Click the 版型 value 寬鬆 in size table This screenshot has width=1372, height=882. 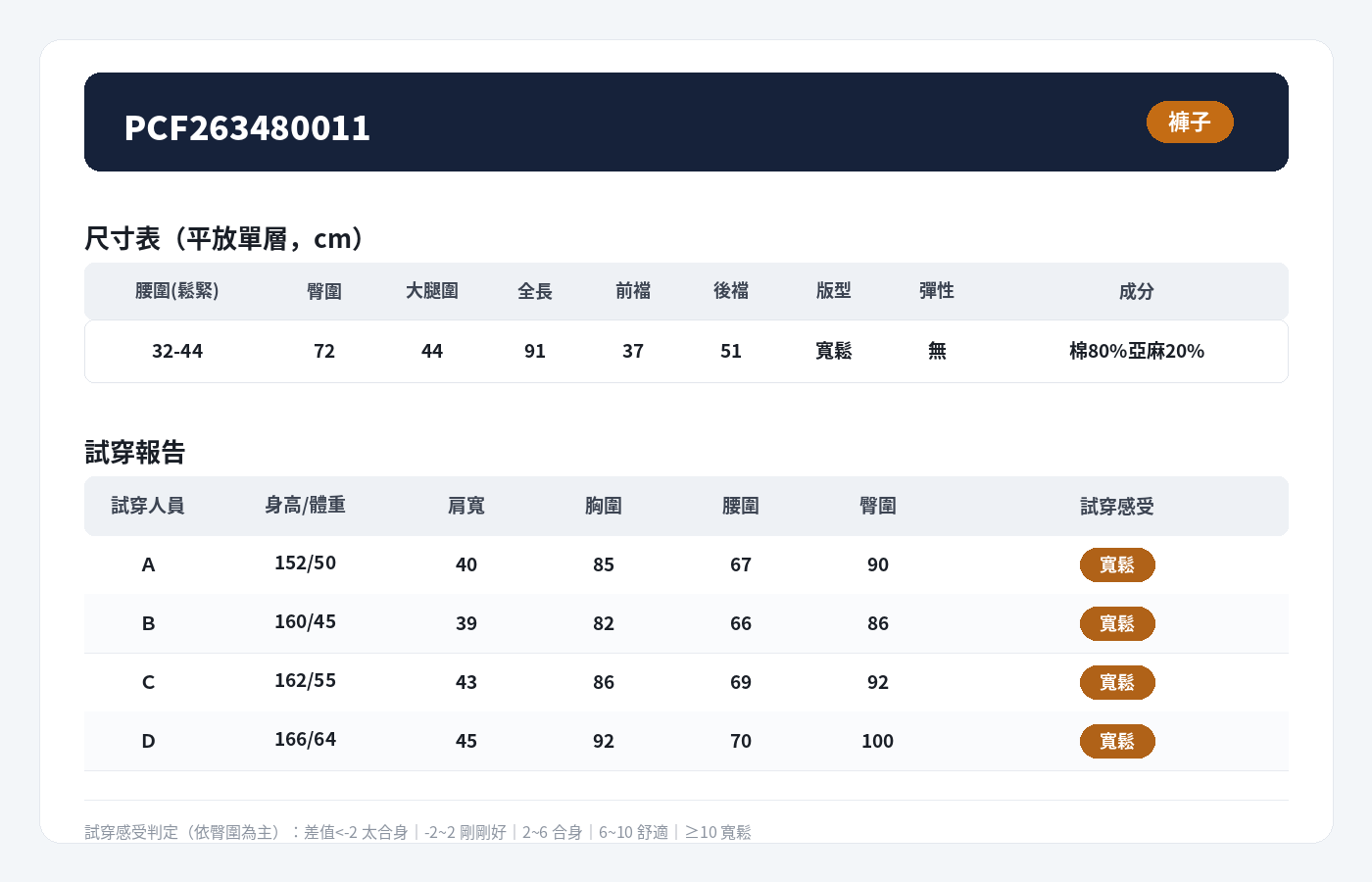point(834,351)
